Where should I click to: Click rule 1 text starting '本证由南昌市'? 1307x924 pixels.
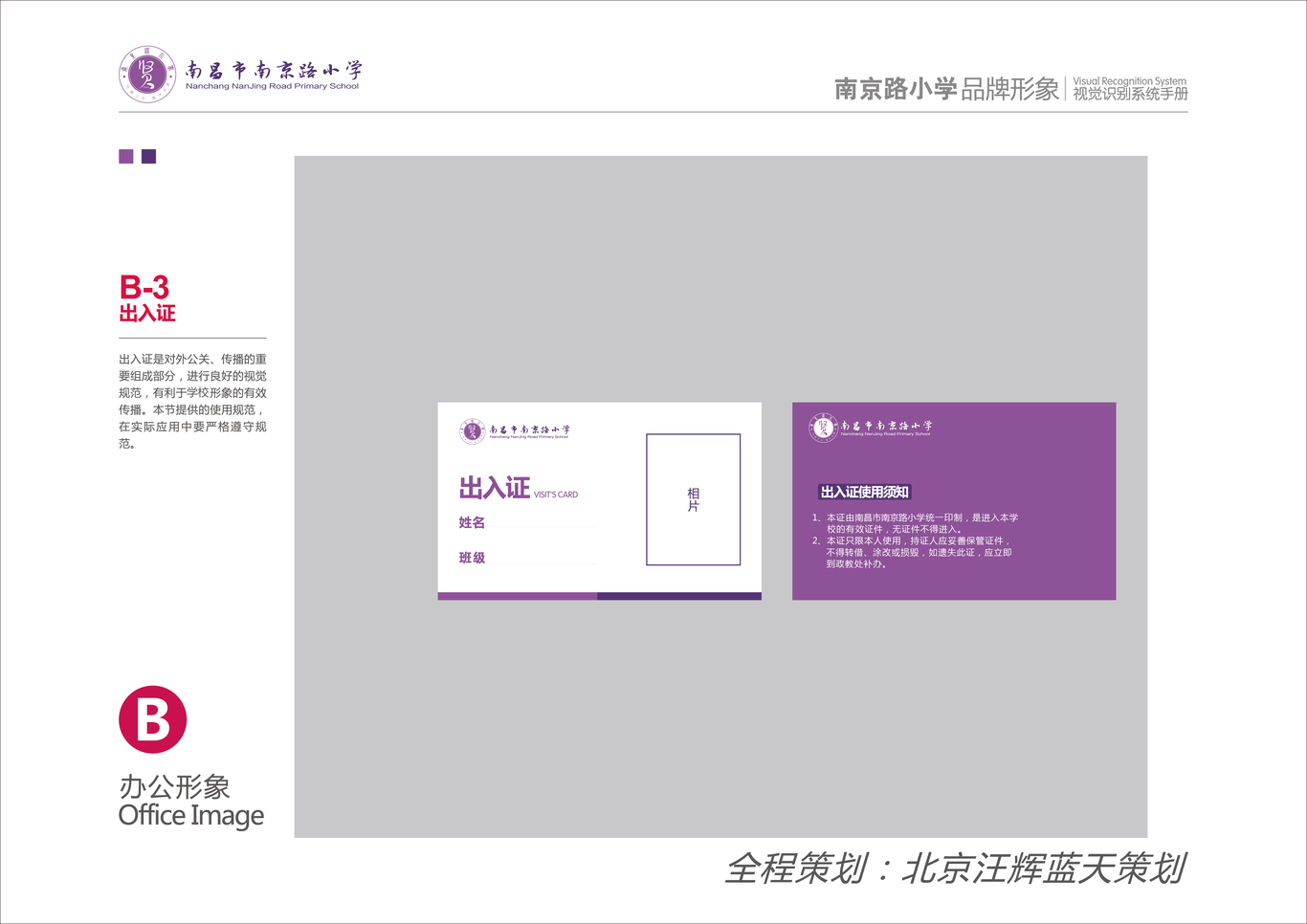click(x=915, y=523)
